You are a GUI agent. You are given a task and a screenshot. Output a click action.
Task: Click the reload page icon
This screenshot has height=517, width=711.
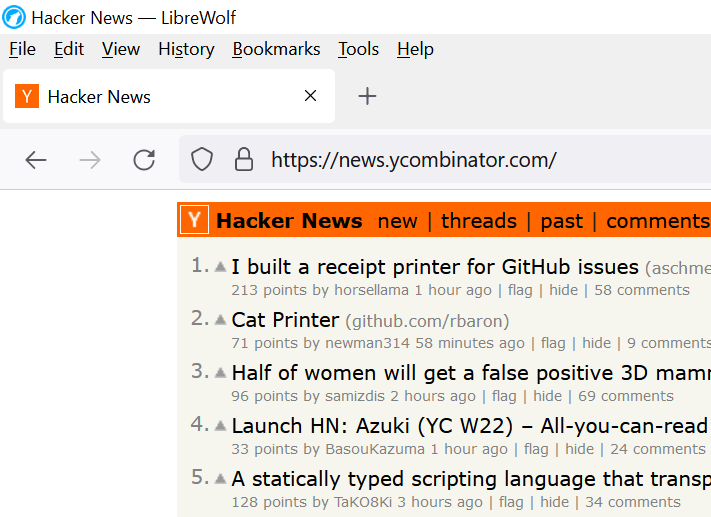click(x=144, y=160)
